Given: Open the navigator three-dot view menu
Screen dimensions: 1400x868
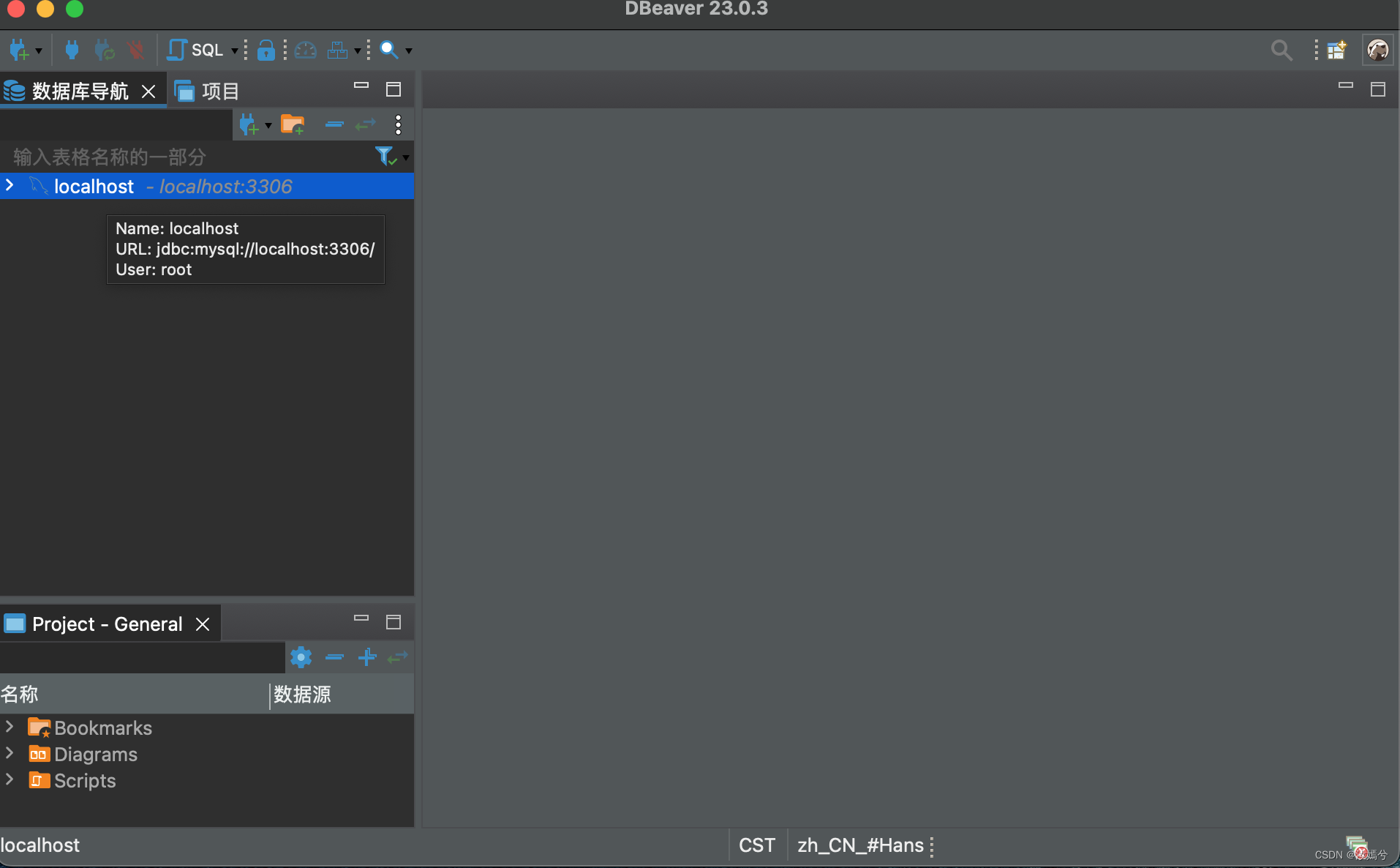Looking at the screenshot, I should tap(398, 124).
